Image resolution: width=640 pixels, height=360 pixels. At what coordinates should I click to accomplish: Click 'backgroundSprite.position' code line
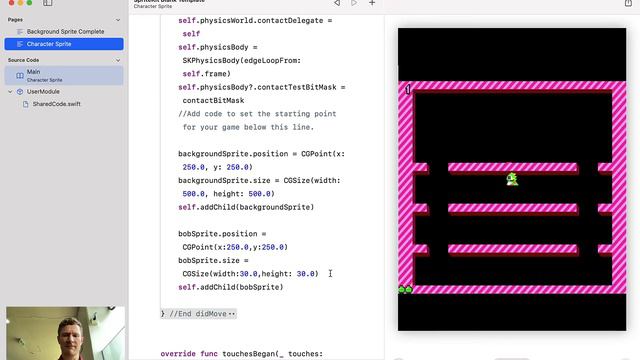(x=261, y=153)
